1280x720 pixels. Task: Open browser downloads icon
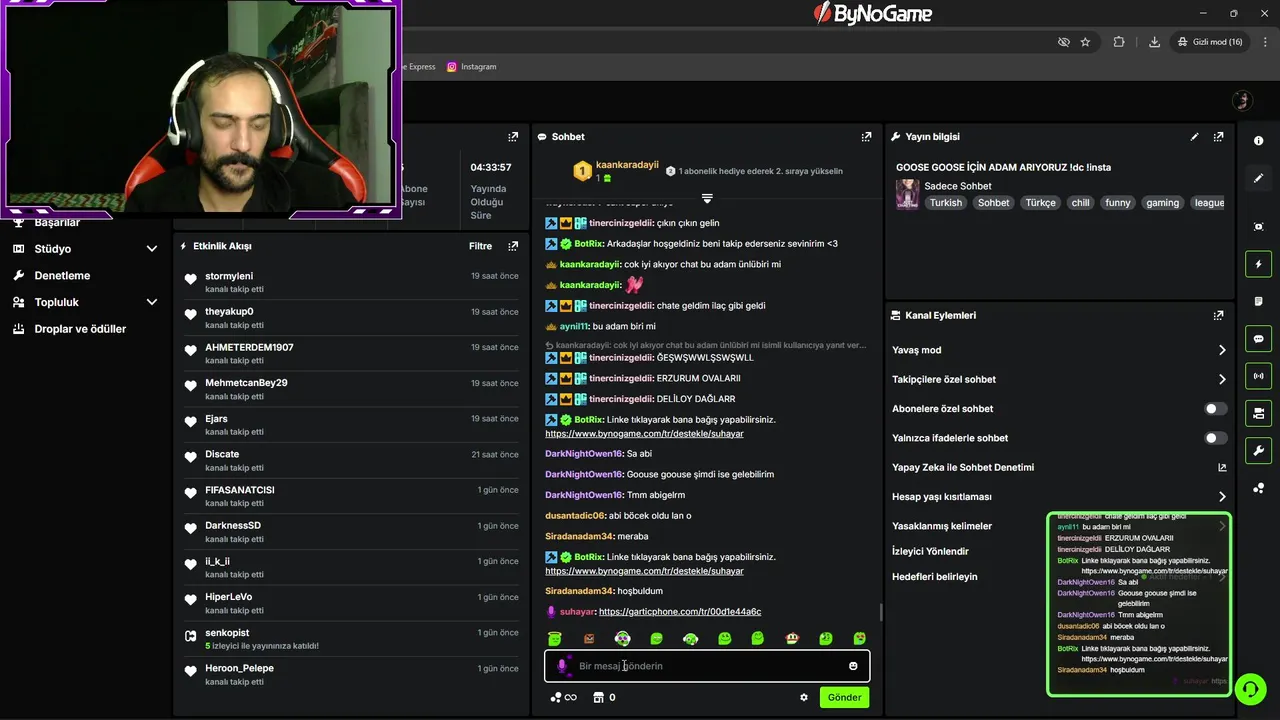tap(1154, 42)
